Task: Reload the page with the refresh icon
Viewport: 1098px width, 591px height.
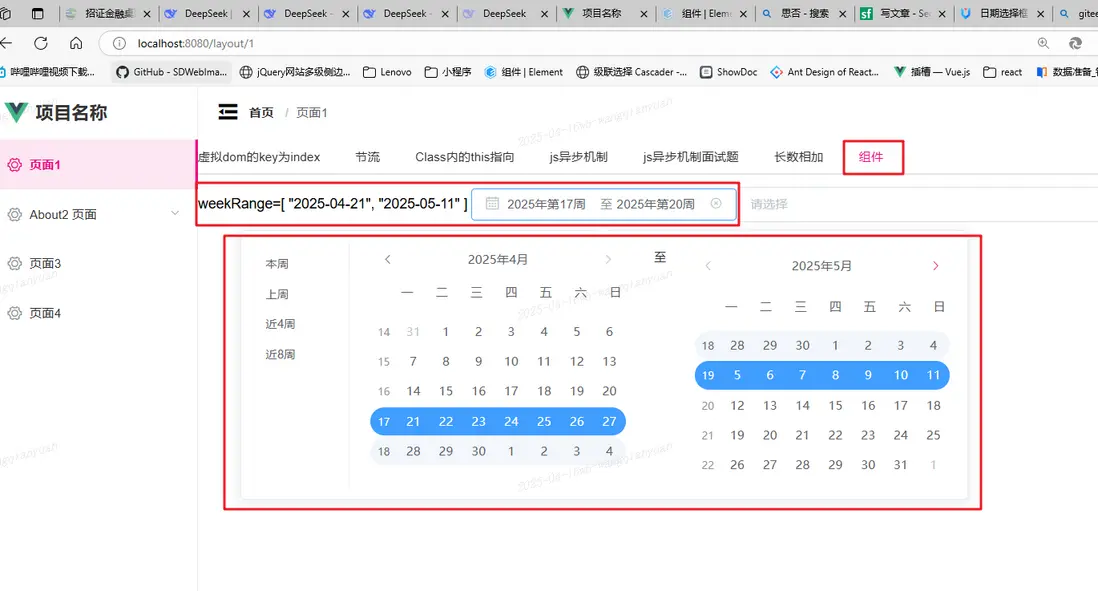Action: 41,43
